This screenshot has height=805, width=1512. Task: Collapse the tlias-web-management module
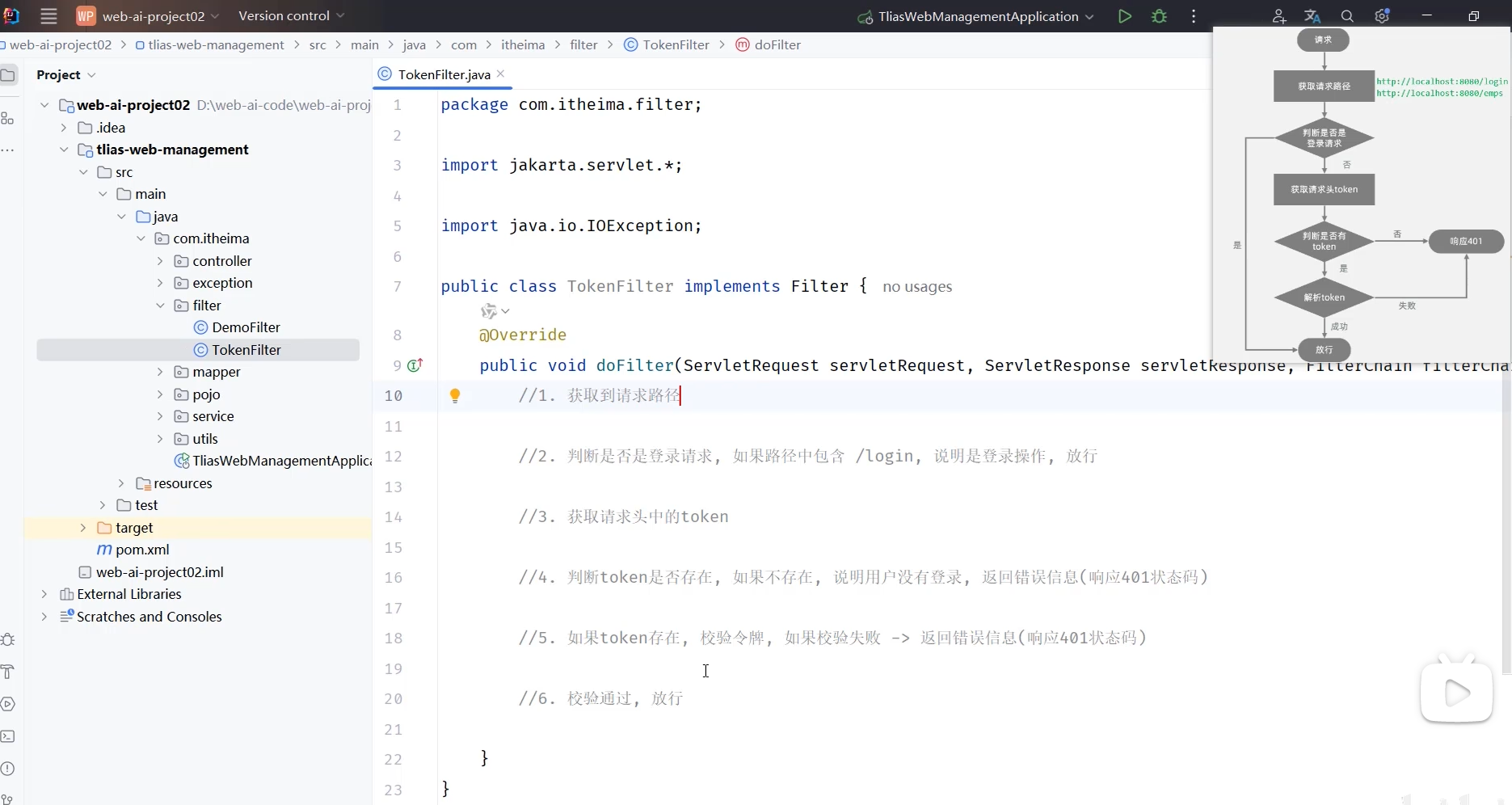(64, 150)
